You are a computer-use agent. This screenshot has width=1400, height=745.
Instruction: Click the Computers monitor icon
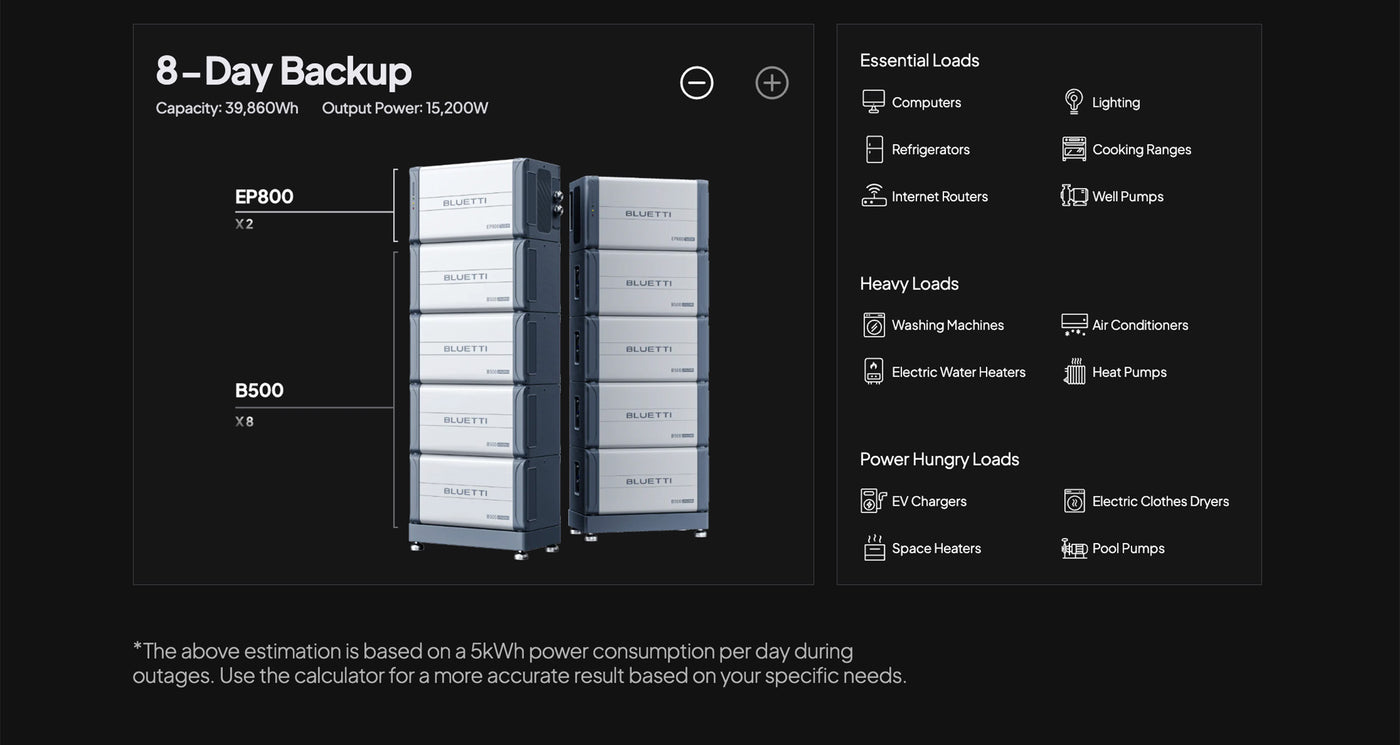874,102
